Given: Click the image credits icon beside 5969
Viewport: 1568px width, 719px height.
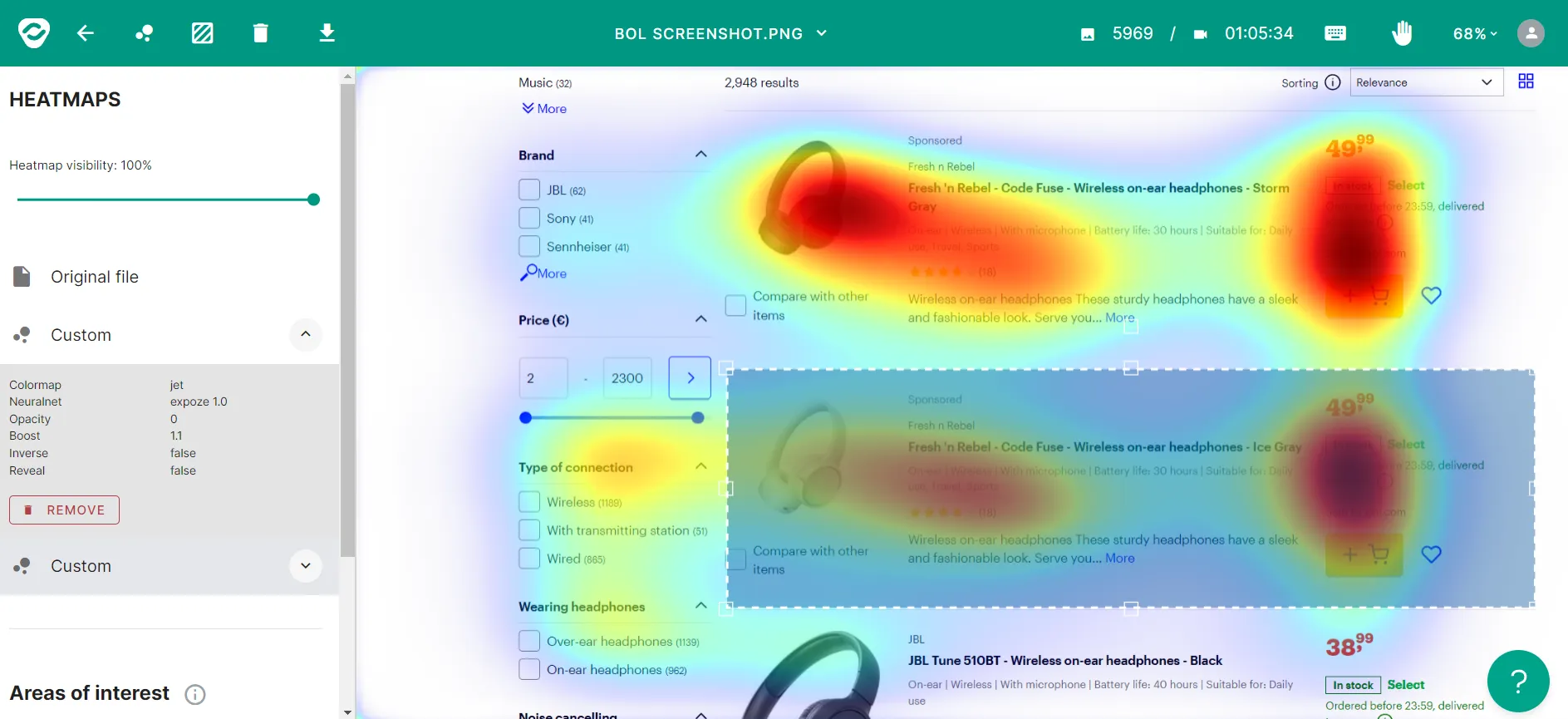Looking at the screenshot, I should click(1087, 34).
